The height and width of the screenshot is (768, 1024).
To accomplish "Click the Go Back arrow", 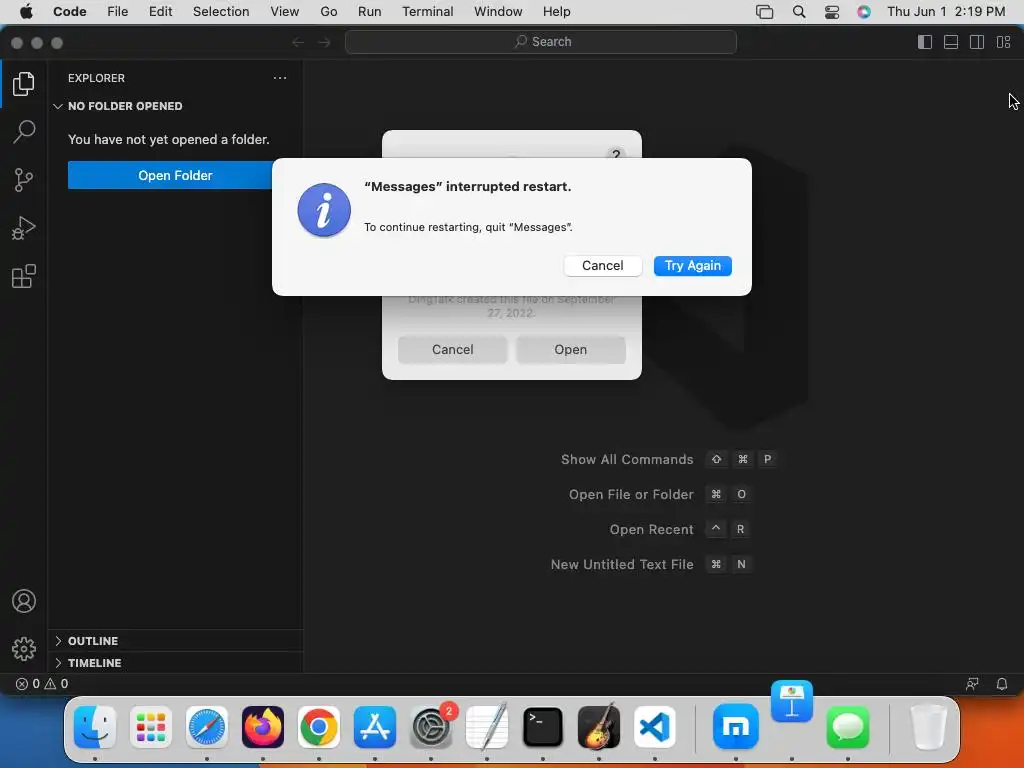I will pos(298,42).
